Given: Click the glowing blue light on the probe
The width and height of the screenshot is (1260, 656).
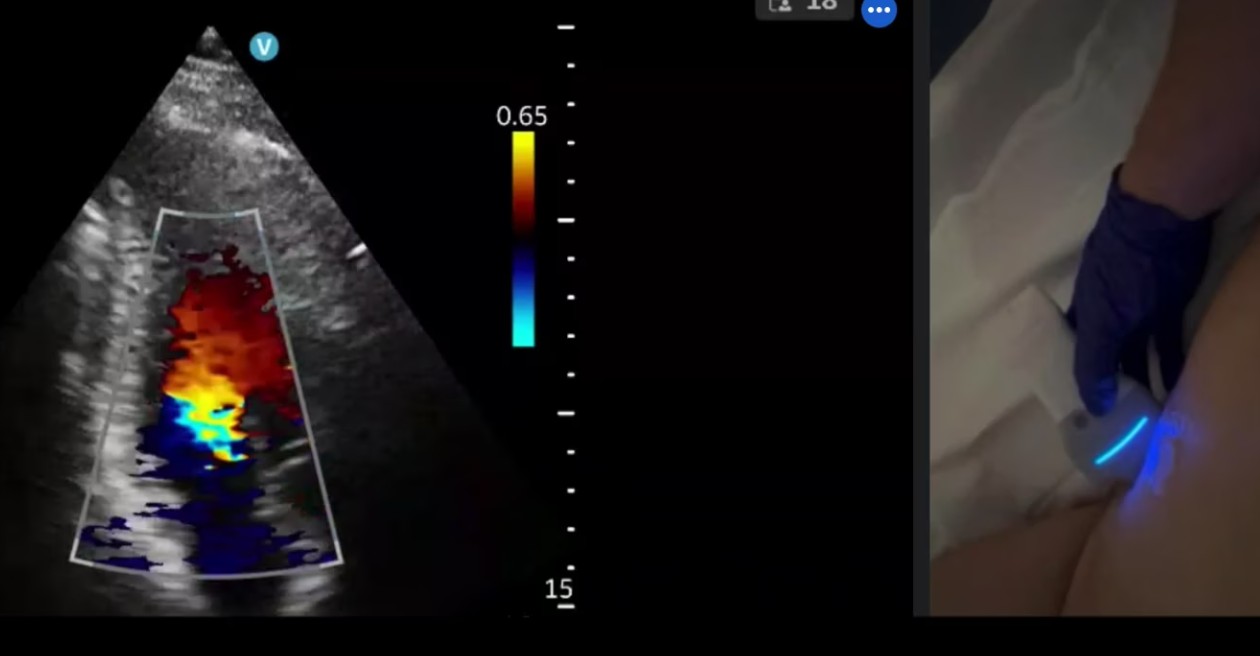Looking at the screenshot, I should click(1120, 443).
